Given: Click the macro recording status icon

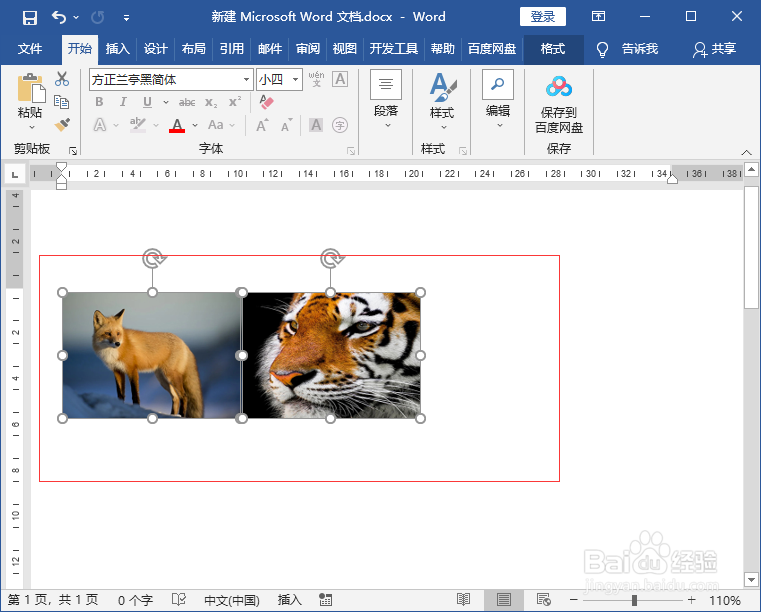Looking at the screenshot, I should [326, 600].
